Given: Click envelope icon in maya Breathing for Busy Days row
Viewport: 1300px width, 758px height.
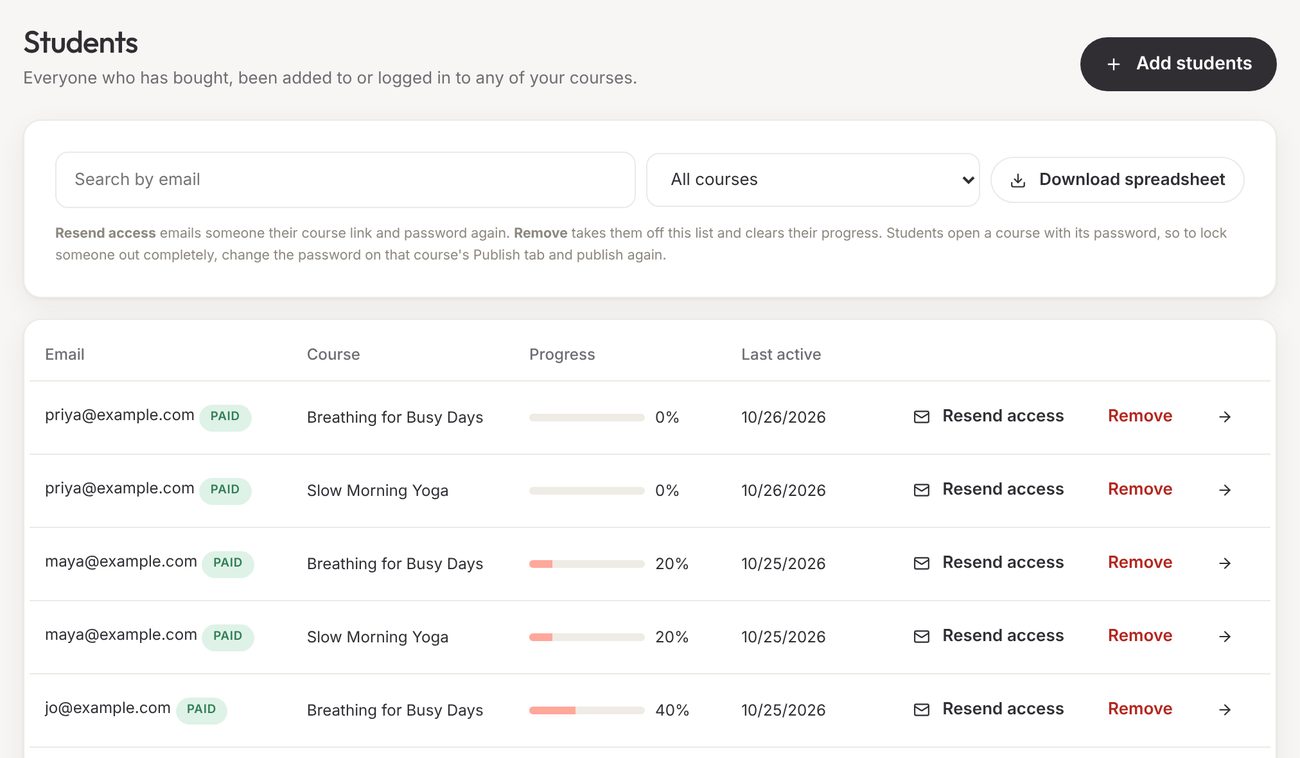Looking at the screenshot, I should click(922, 563).
